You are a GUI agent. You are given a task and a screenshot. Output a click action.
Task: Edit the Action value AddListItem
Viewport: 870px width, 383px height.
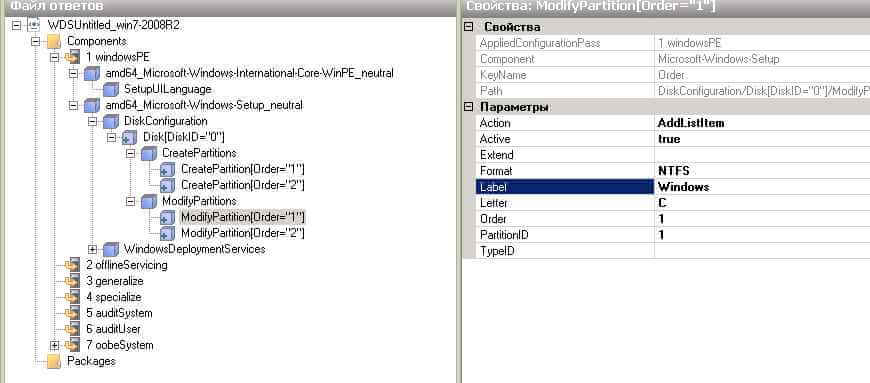[x=762, y=123]
